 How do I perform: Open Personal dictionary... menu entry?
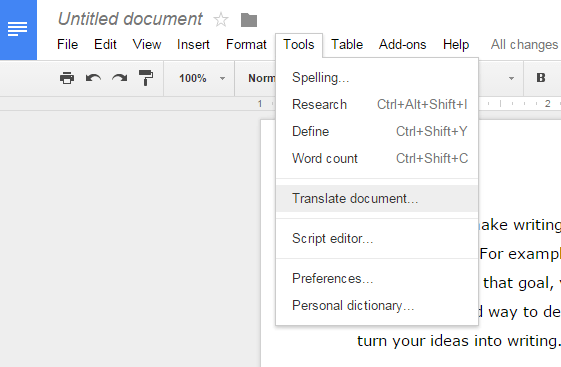(x=377, y=305)
